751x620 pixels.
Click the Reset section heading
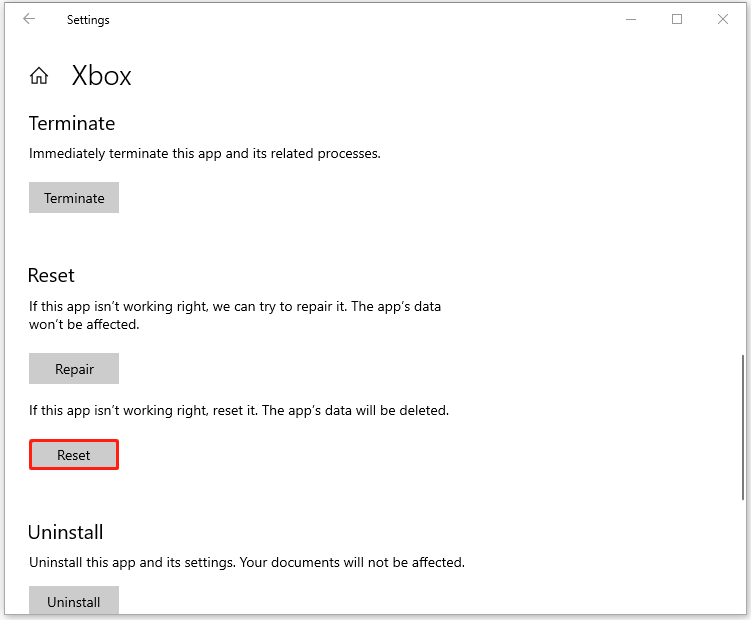point(51,276)
